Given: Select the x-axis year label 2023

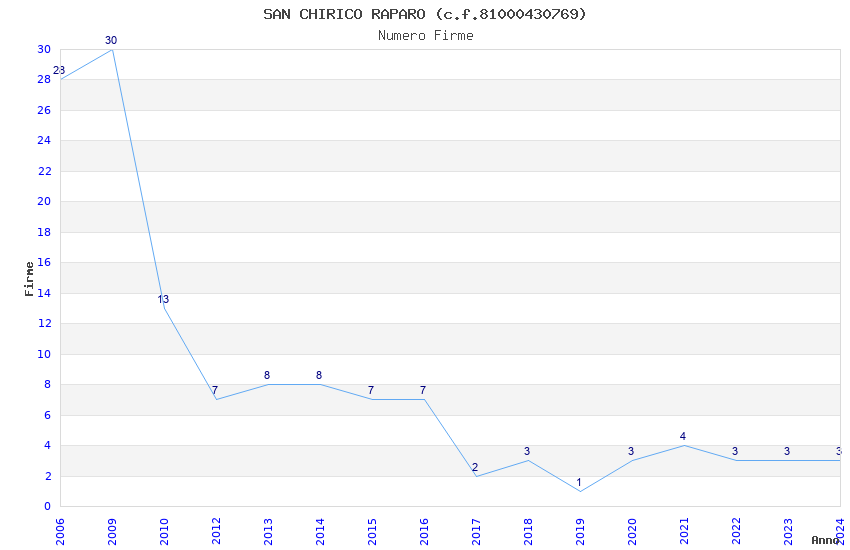Looking at the screenshot, I should 788,531.
